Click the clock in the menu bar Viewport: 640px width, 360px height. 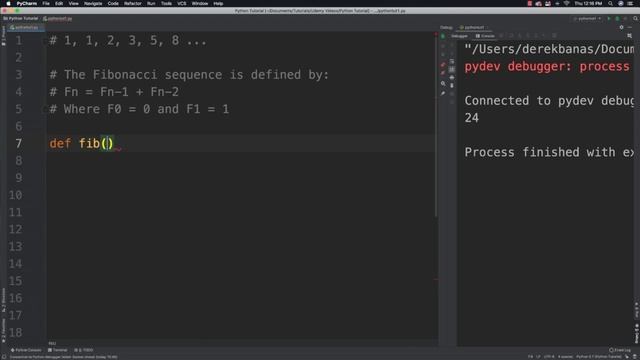[588, 3]
